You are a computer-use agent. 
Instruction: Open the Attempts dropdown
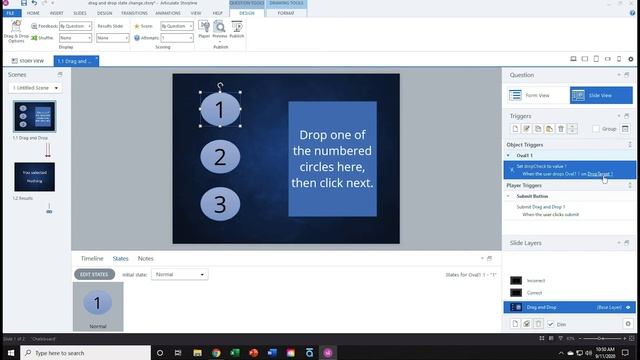(x=177, y=38)
